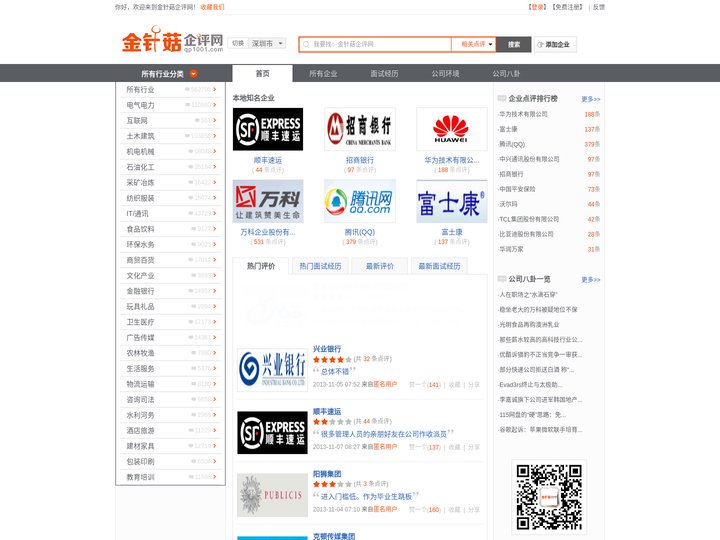Screen dimensions: 720x540
Task: Click the 反馈 link at top
Action: coord(599,7)
